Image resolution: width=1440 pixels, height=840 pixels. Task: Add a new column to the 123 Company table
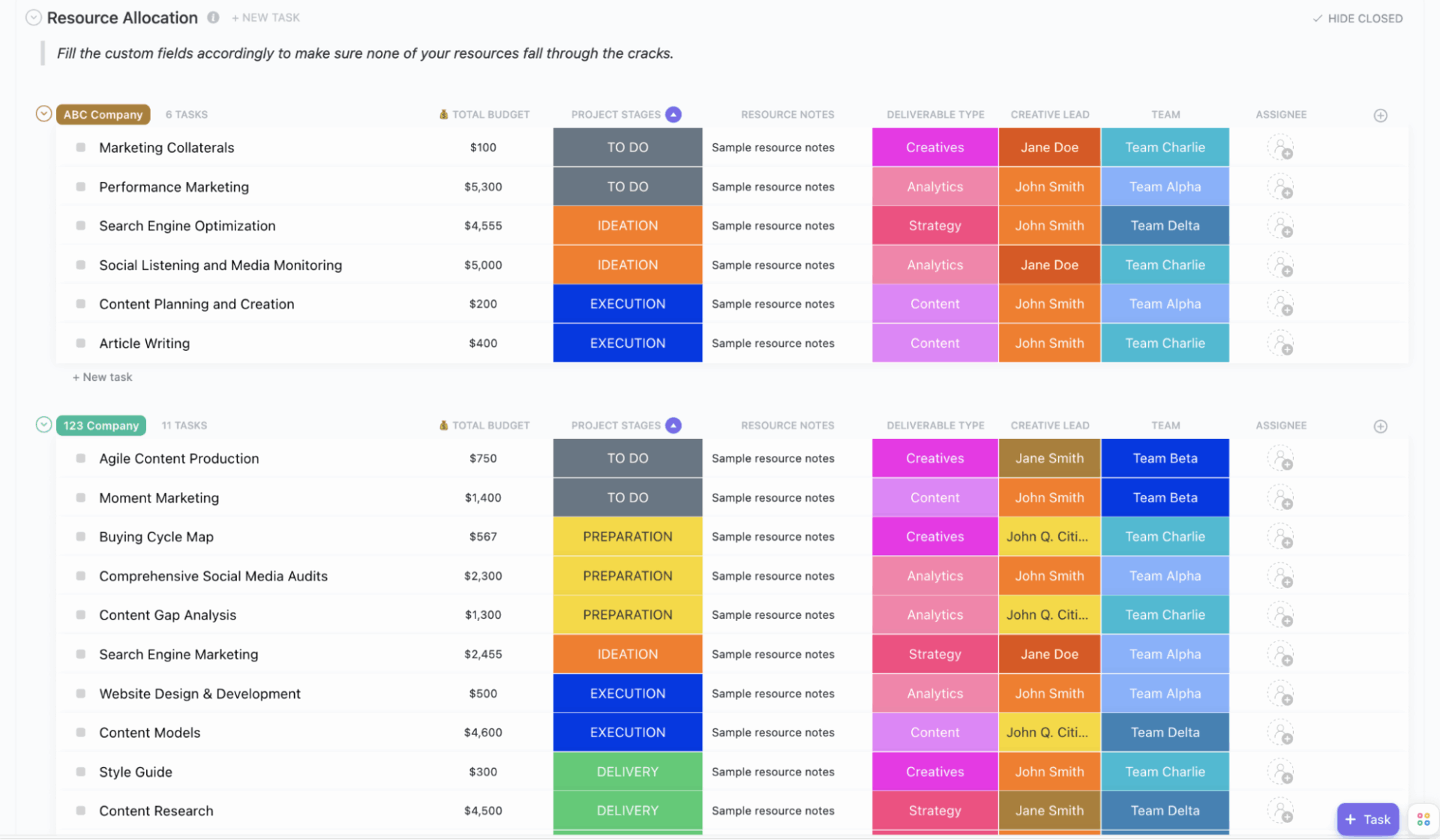pos(1381,426)
